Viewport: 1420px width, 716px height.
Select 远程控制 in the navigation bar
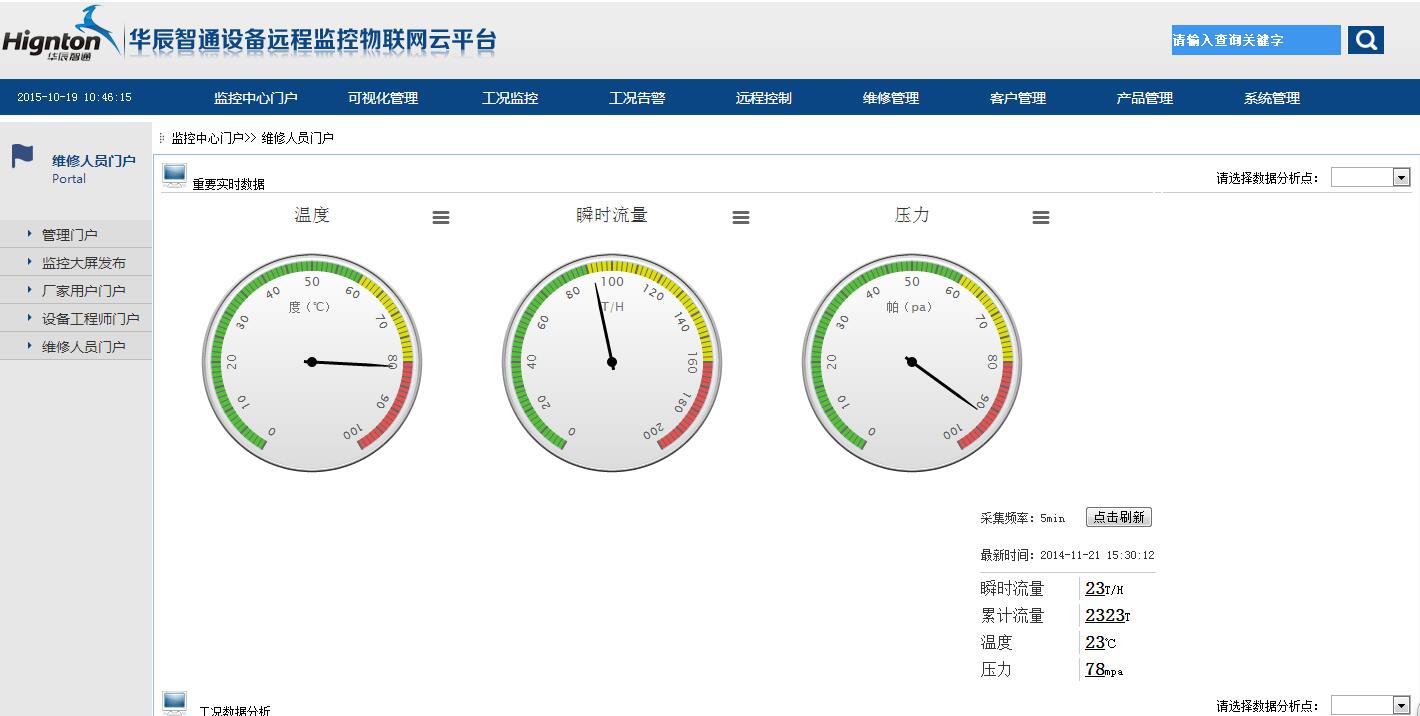[x=763, y=98]
